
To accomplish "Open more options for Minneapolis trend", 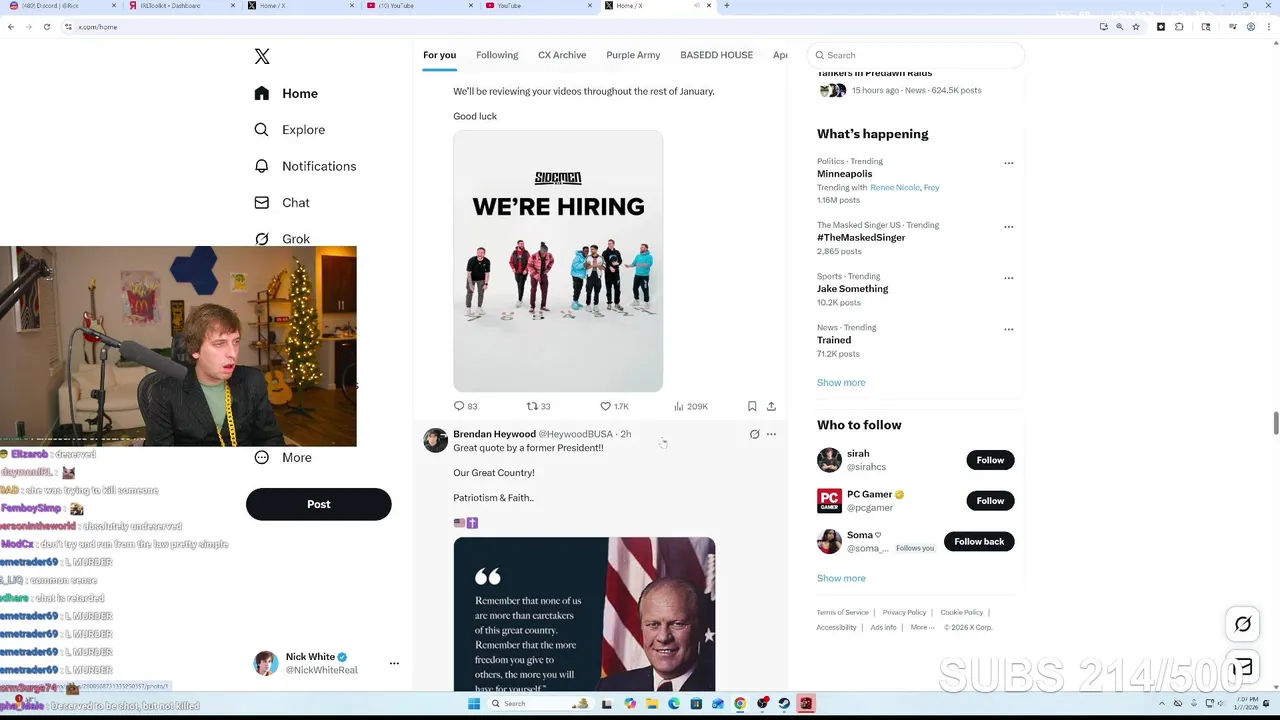I will pyautogui.click(x=1008, y=163).
